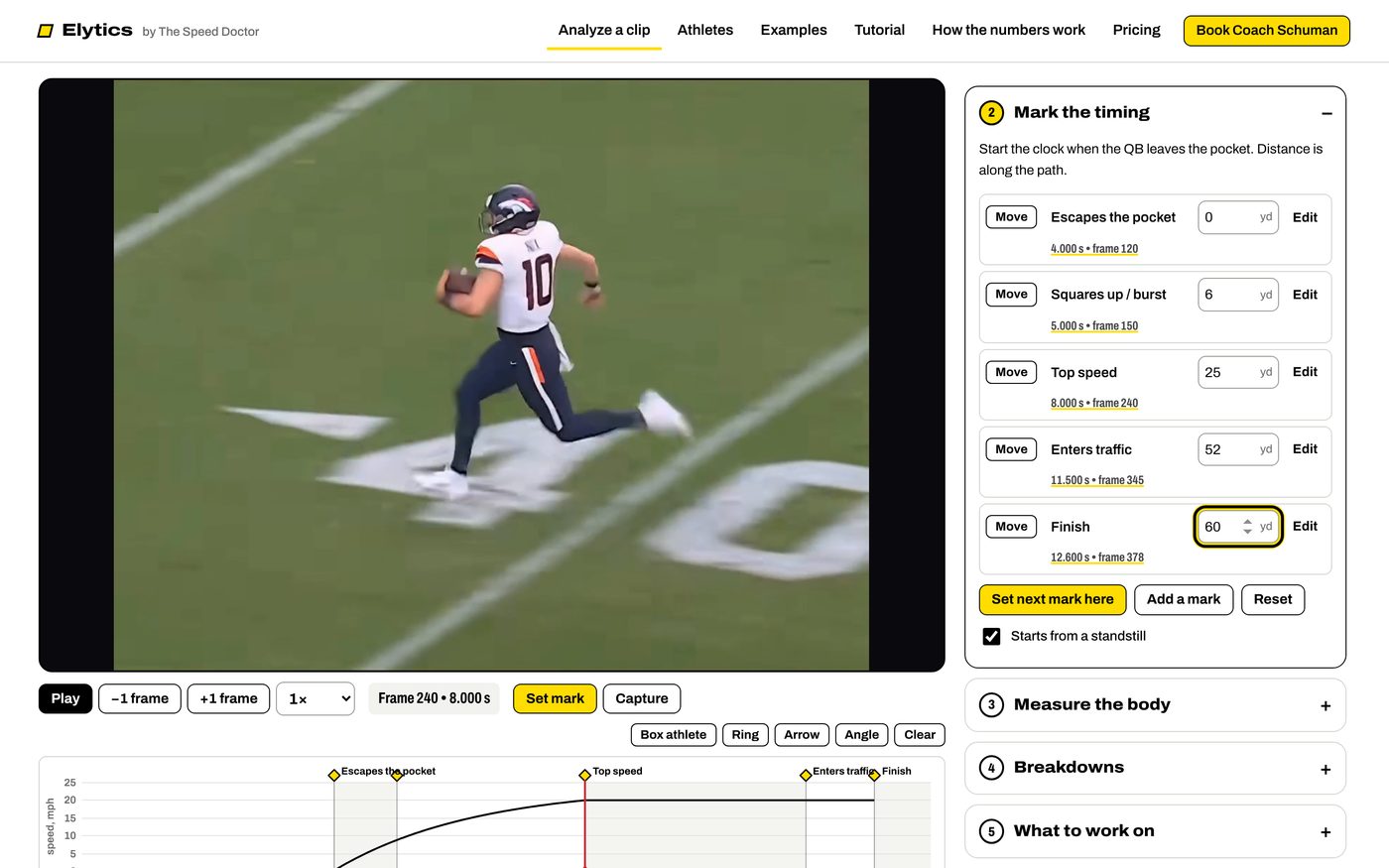Add a new timing mark
This screenshot has width=1389, height=868.
click(x=1184, y=599)
